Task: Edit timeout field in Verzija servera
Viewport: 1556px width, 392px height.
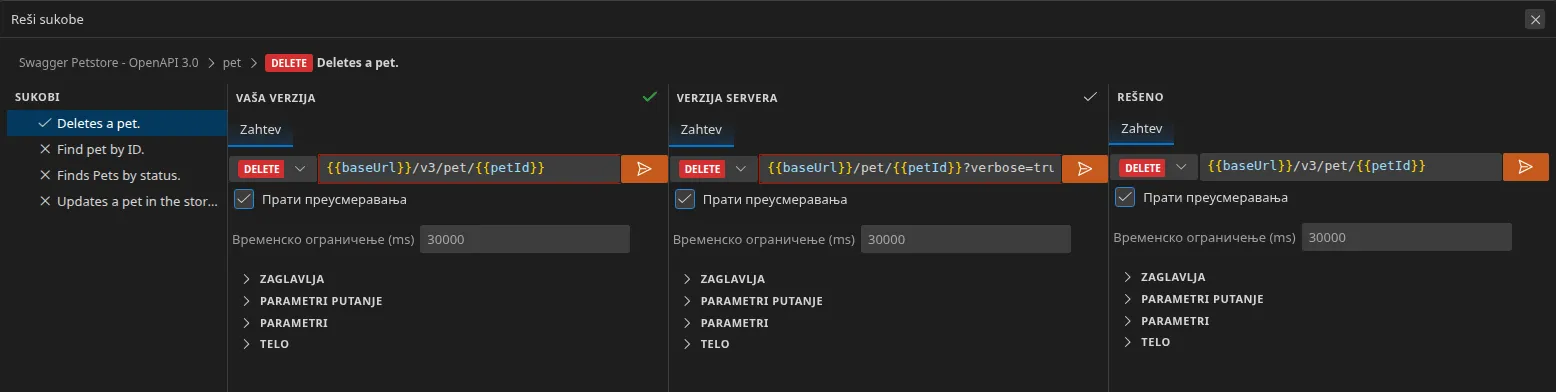Action: pyautogui.click(x=966, y=240)
